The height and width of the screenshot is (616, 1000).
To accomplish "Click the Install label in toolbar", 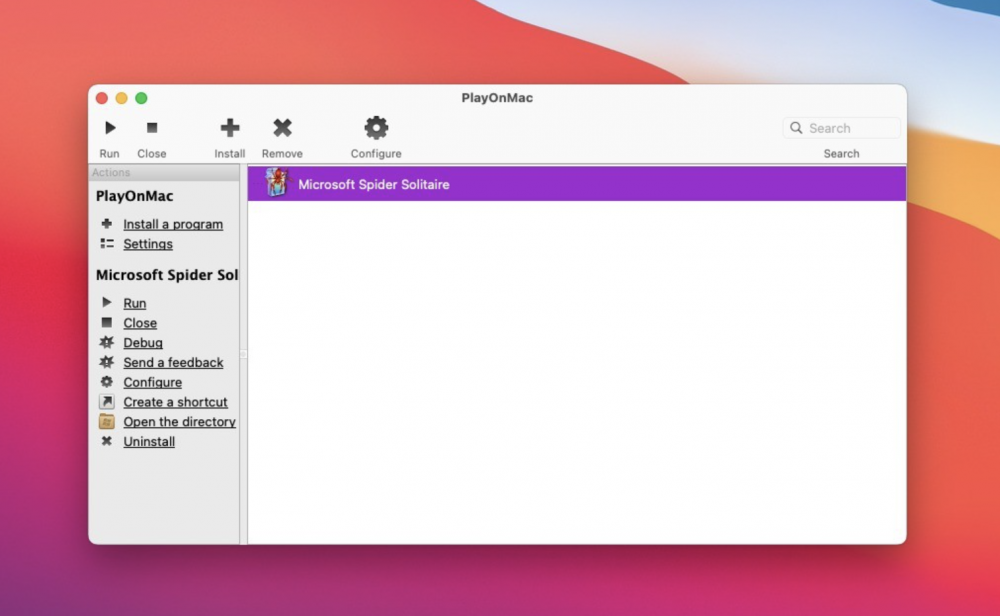I will click(x=230, y=154).
